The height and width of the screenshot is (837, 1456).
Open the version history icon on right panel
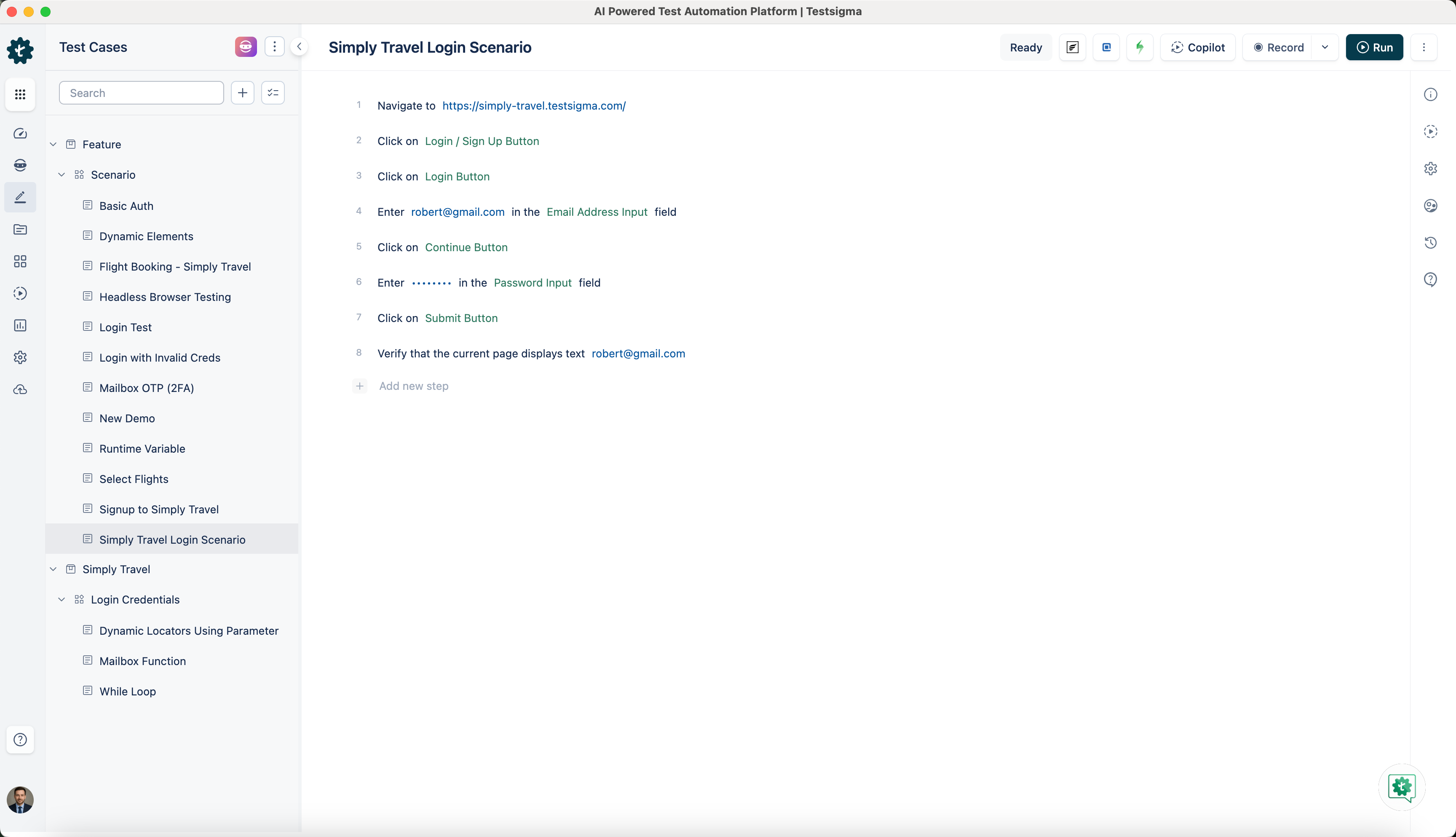click(1431, 243)
